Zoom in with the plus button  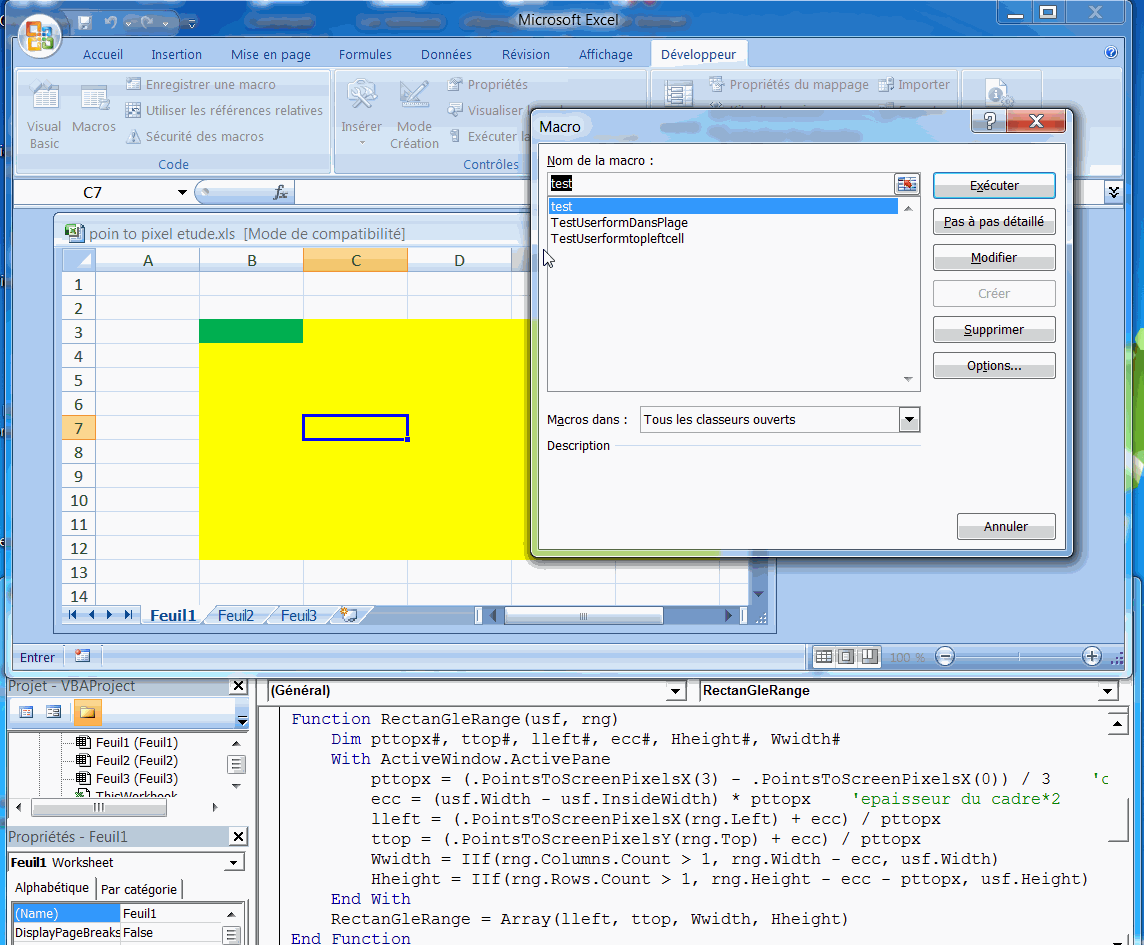click(x=1091, y=657)
